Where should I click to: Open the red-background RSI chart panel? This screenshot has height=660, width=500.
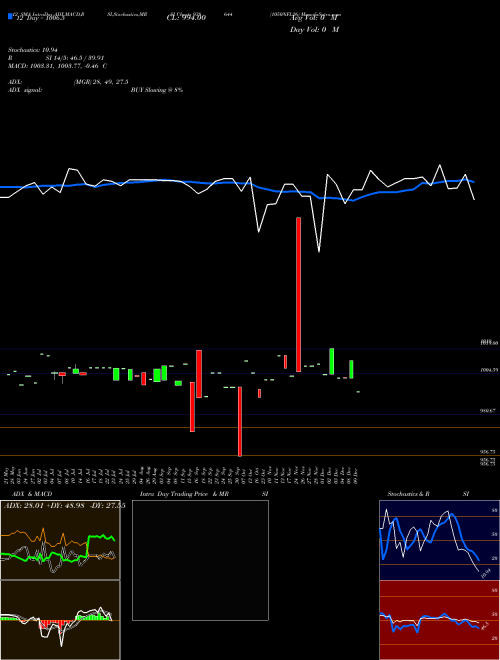click(439, 620)
